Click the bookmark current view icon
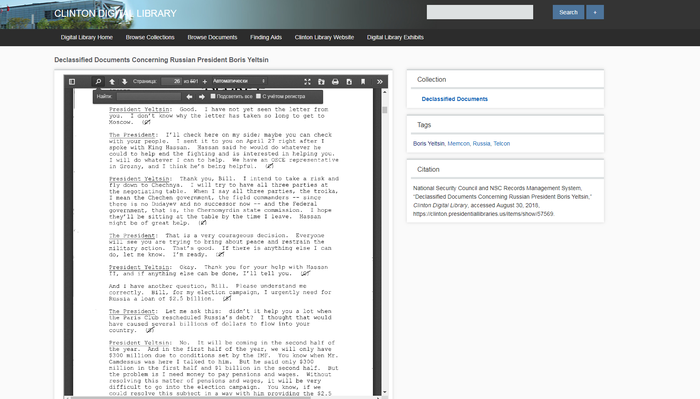Viewport: 700px width, 399px height. coord(363,81)
